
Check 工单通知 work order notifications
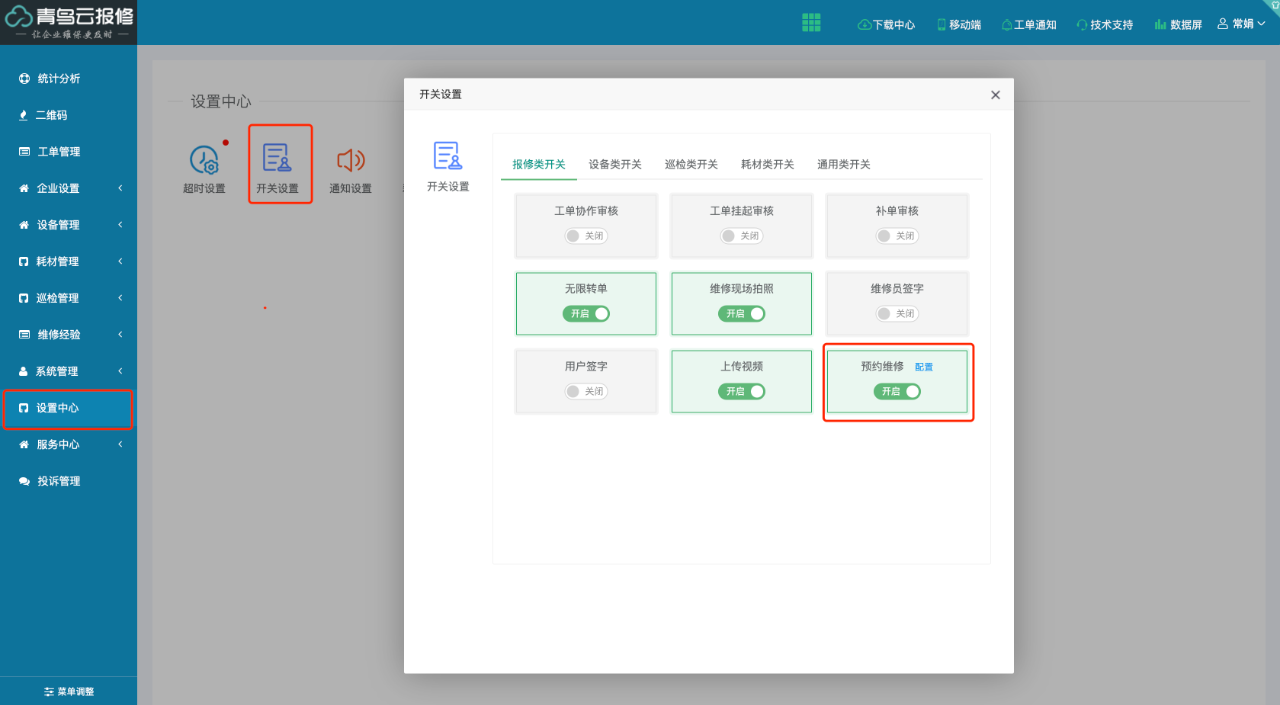pyautogui.click(x=1028, y=24)
